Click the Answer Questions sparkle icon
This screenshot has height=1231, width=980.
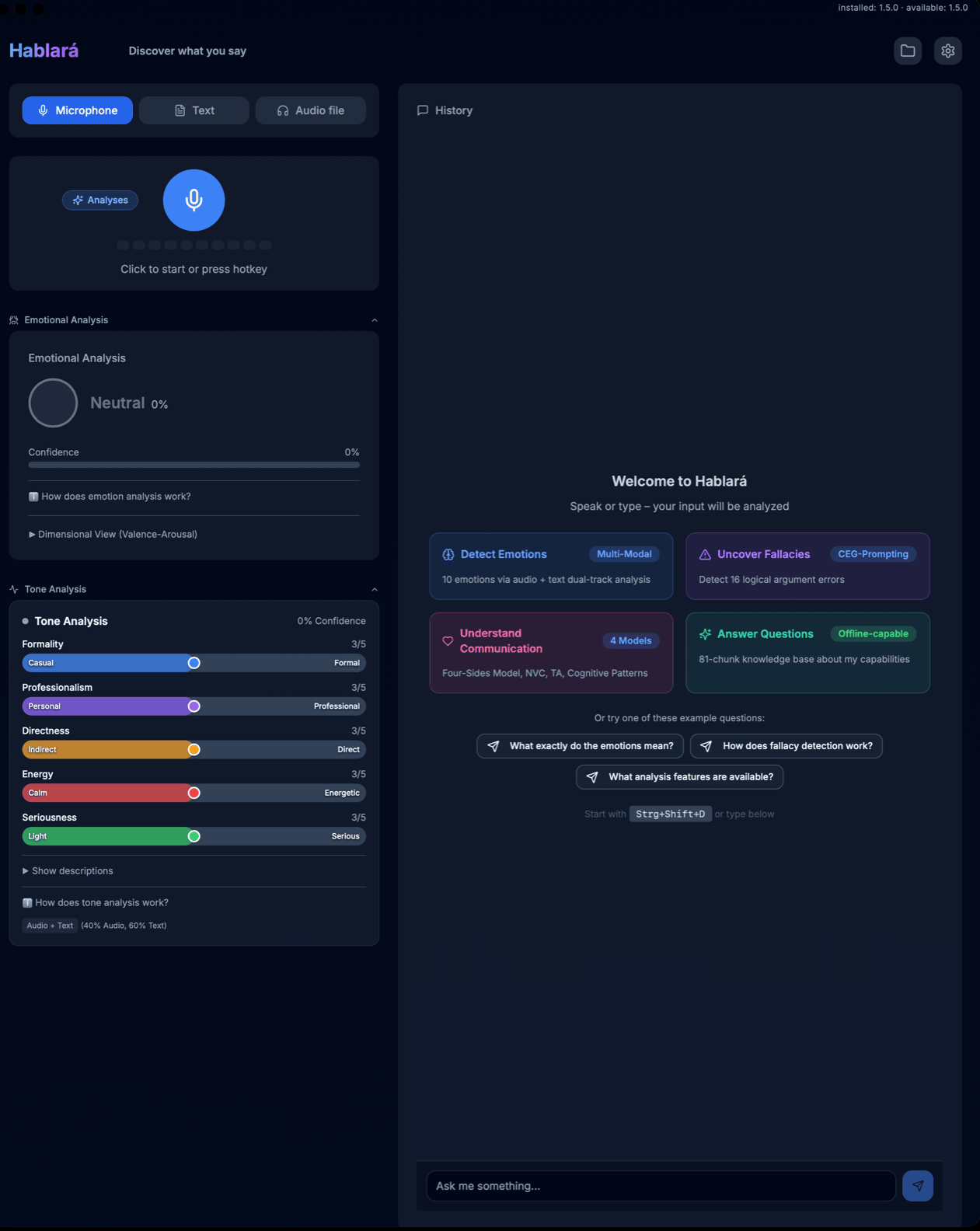coord(705,634)
